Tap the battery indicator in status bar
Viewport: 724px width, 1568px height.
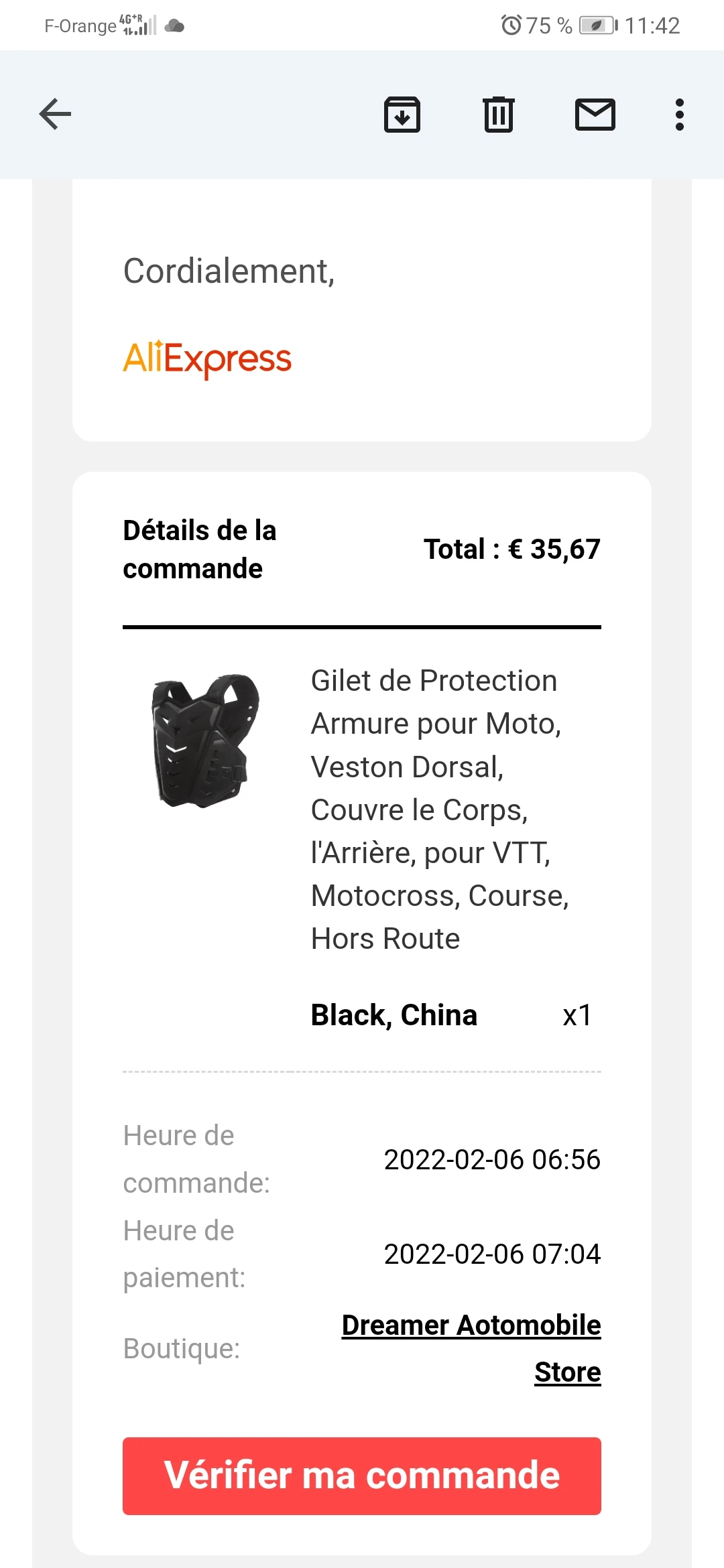(599, 25)
